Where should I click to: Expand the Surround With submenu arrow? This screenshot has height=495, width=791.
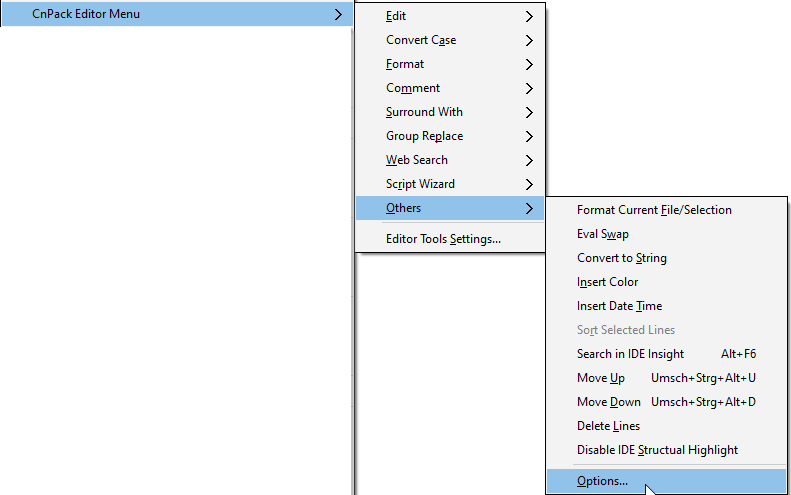click(x=529, y=113)
